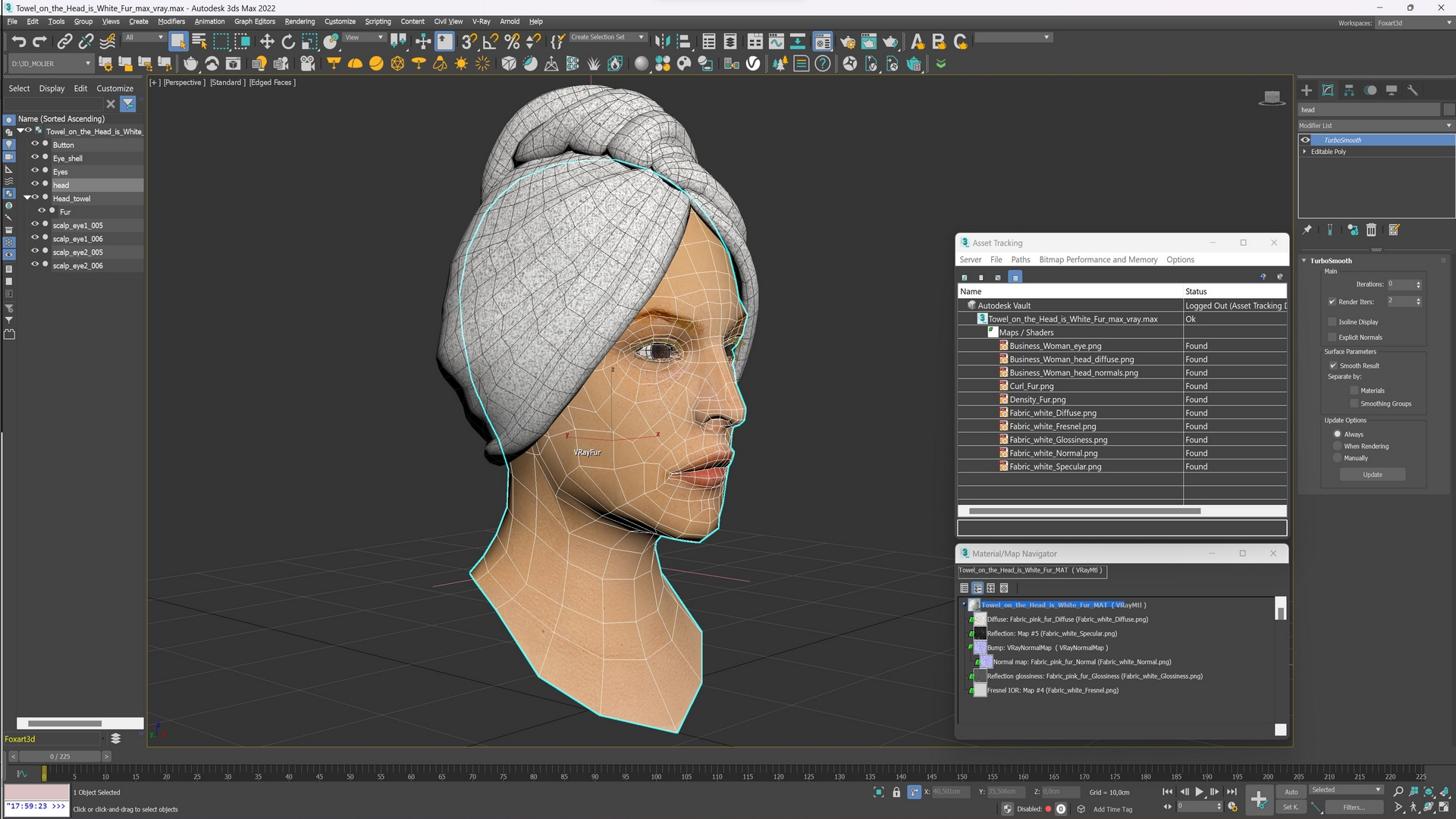This screenshot has height=819, width=1456.
Task: Open the Selected key filter dropdown
Action: (x=1346, y=790)
